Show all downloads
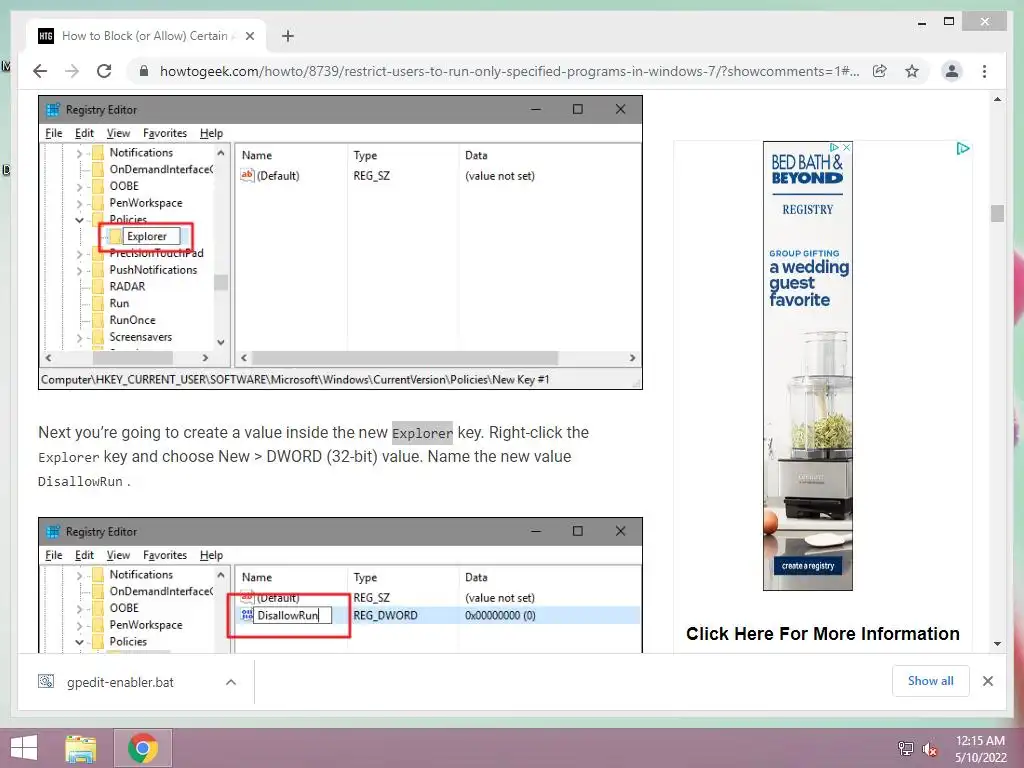The width and height of the screenshot is (1024, 768). [930, 680]
